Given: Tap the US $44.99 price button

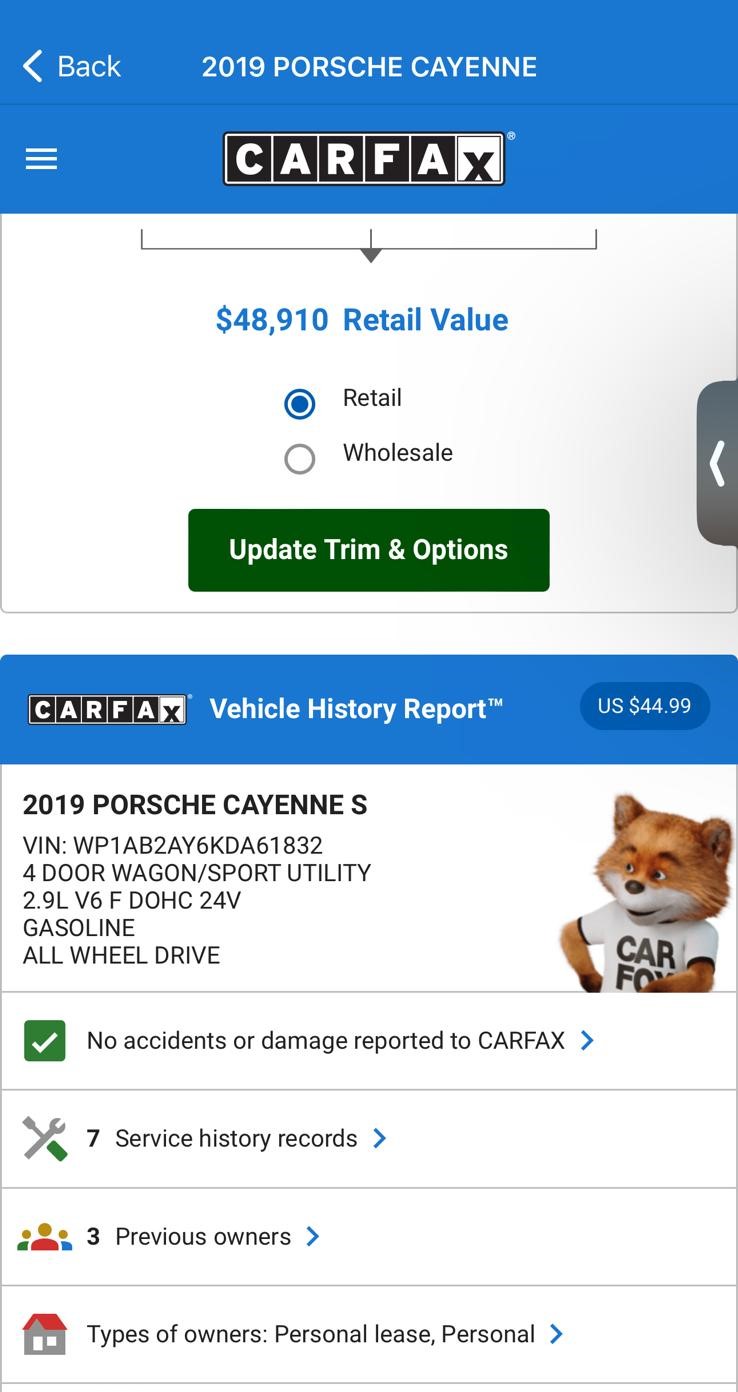Looking at the screenshot, I should [x=645, y=706].
